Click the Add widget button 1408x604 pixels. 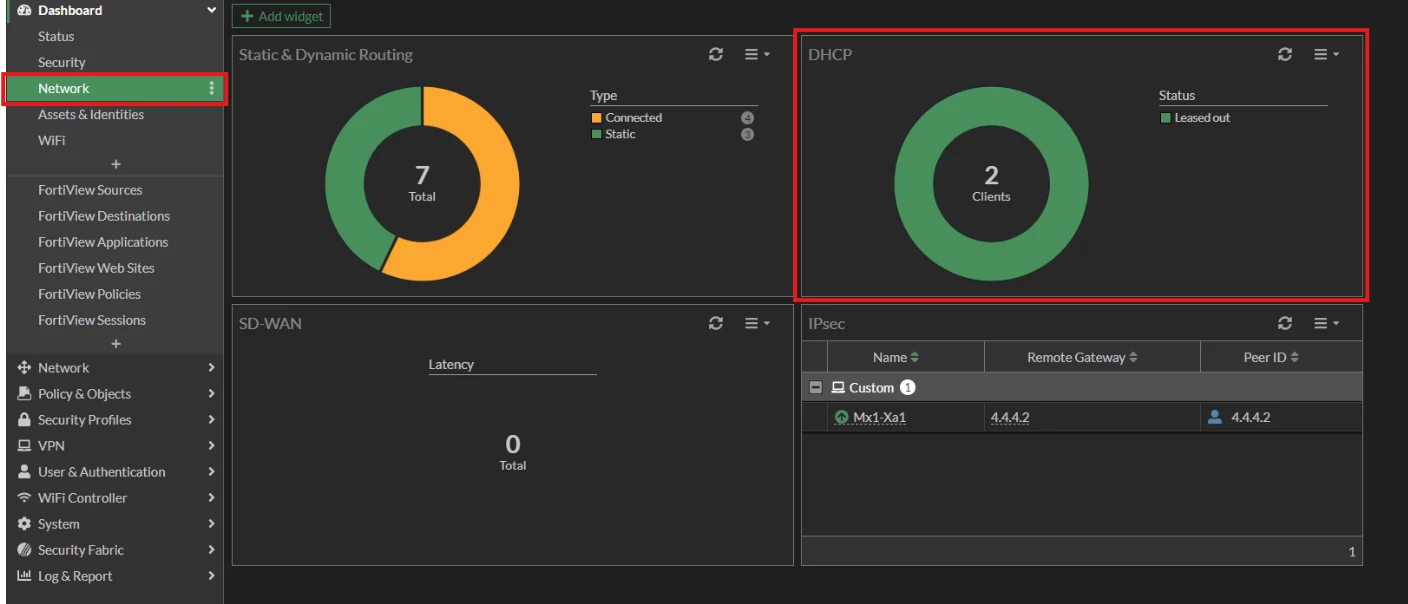(x=281, y=16)
